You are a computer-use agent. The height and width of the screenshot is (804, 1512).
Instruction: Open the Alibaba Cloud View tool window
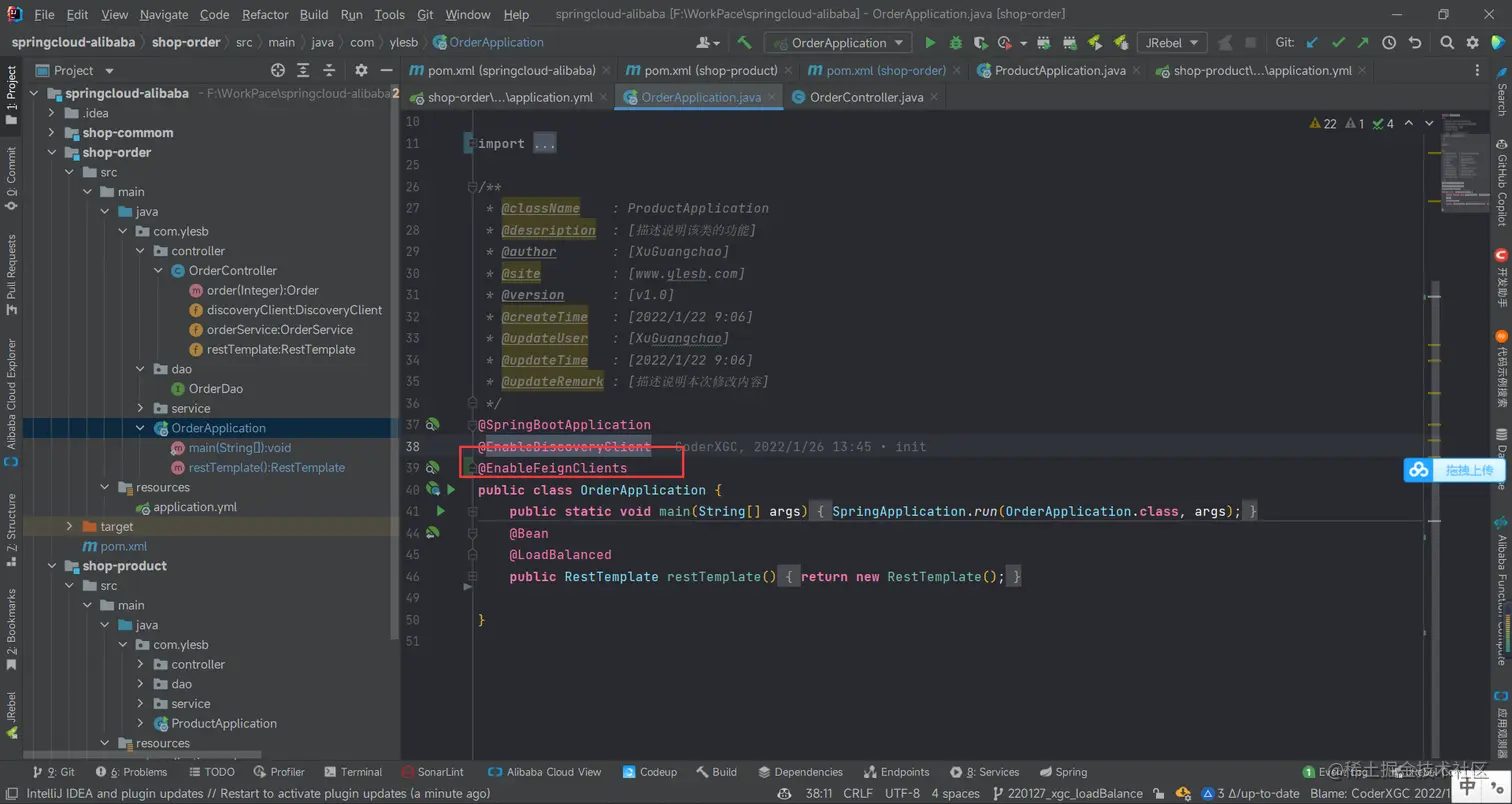coord(545,772)
